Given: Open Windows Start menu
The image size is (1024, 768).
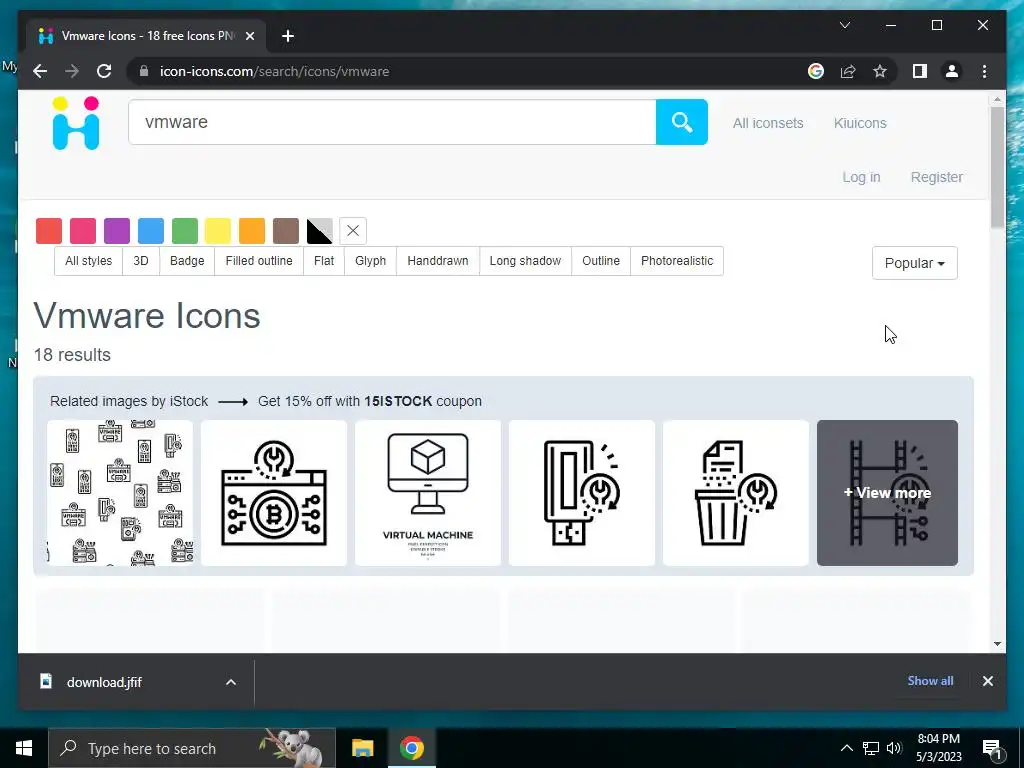Looking at the screenshot, I should point(24,748).
